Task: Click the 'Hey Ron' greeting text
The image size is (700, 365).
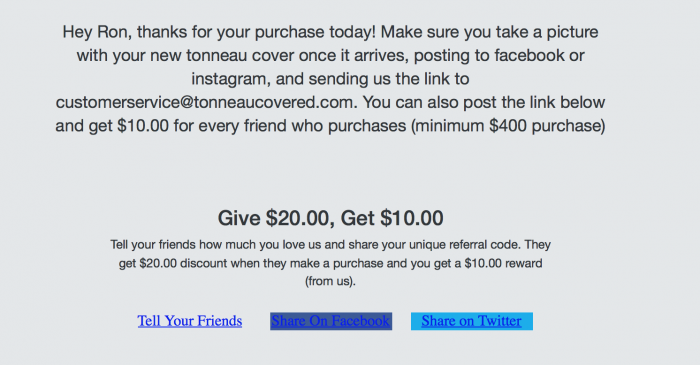Action: pos(96,32)
